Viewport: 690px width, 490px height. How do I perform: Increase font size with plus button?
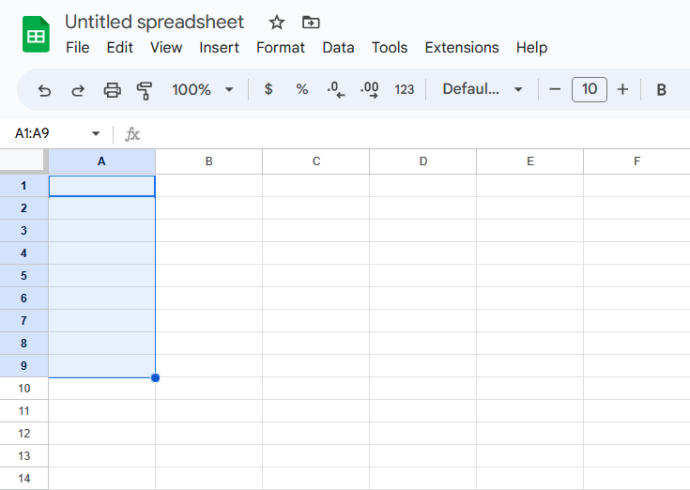pos(622,90)
